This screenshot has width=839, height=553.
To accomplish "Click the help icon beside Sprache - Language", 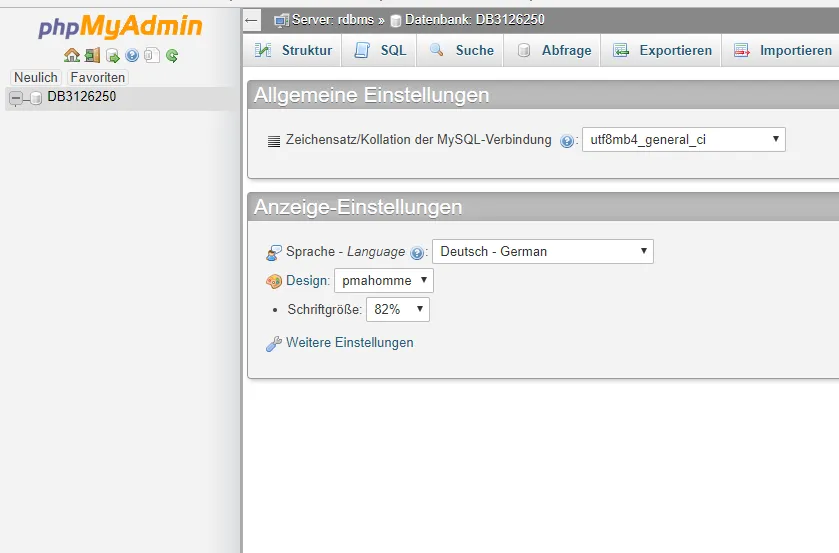I will click(417, 253).
